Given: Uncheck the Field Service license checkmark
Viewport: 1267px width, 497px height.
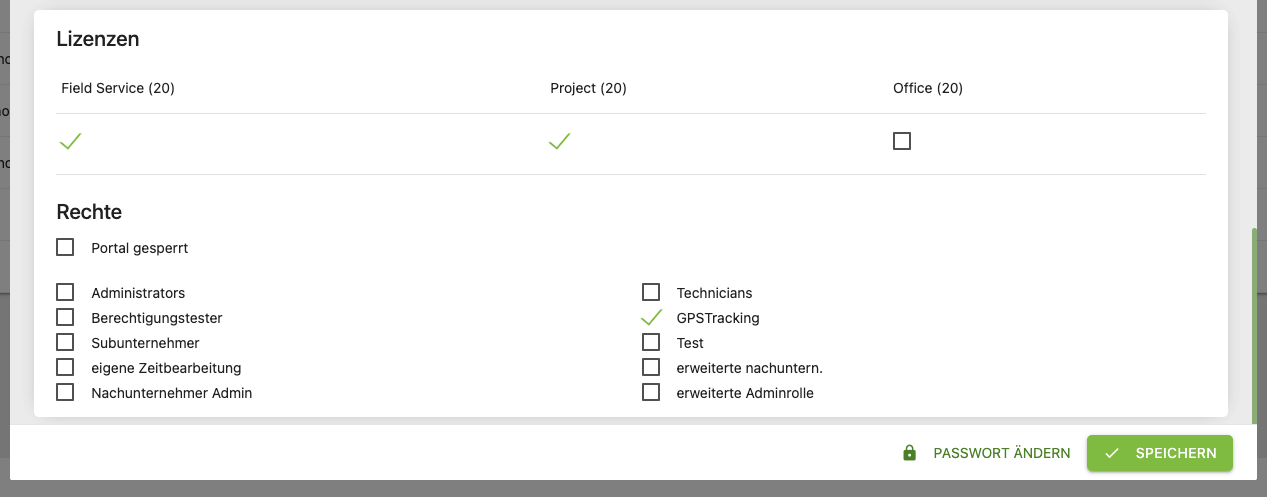Looking at the screenshot, I should pos(70,142).
